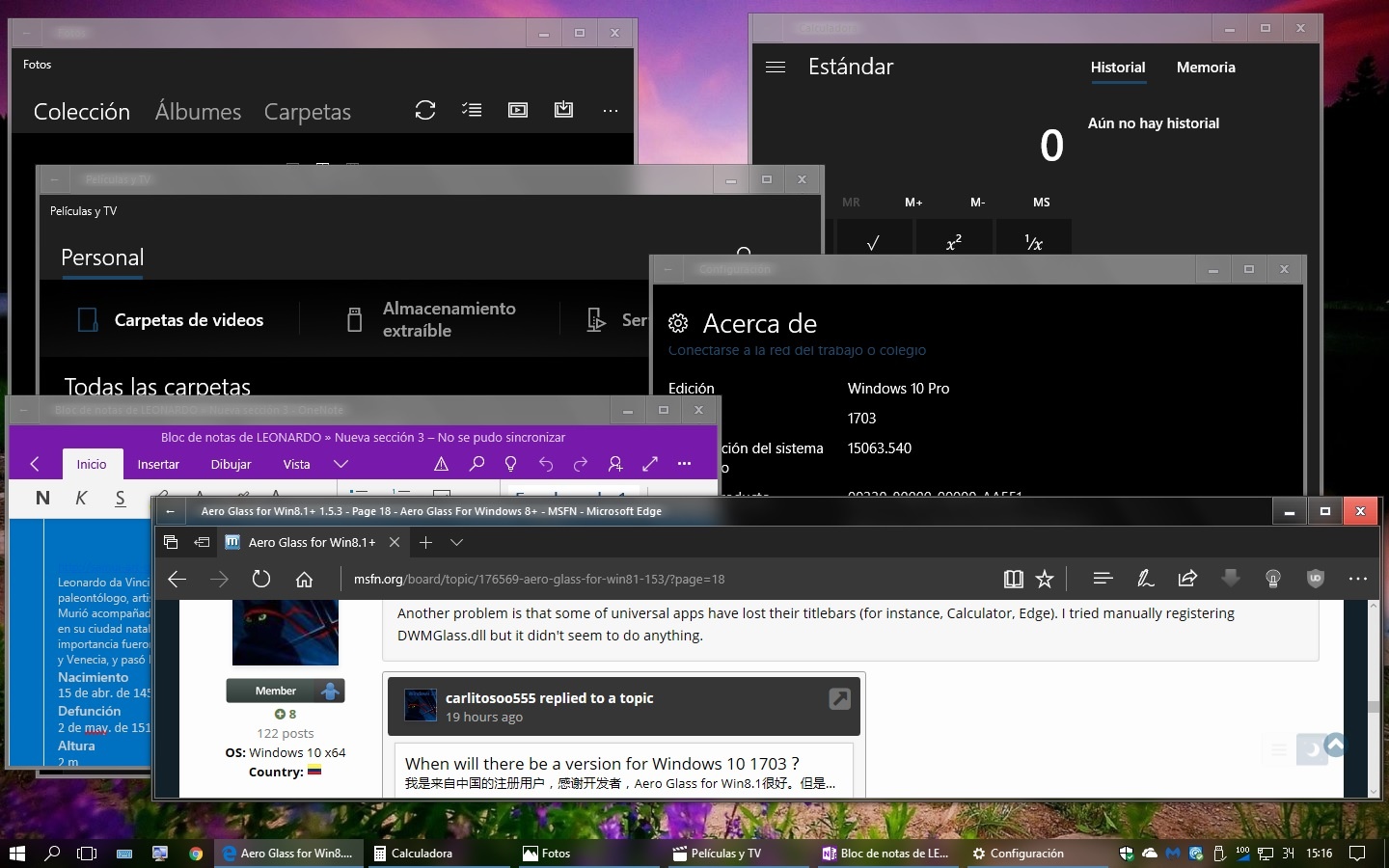Viewport: 1389px width, 868px height.
Task: Click the select-items checklist icon in Fotos
Action: tap(472, 110)
